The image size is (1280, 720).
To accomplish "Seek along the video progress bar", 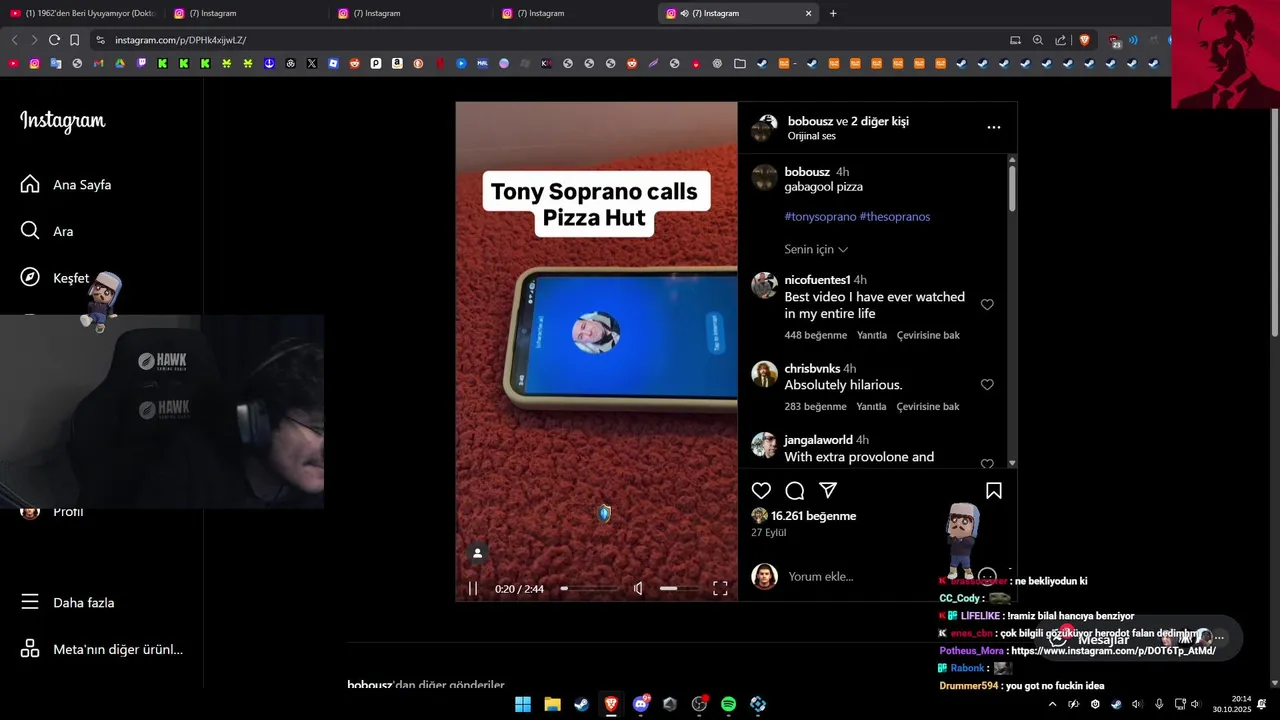I will tap(589, 589).
